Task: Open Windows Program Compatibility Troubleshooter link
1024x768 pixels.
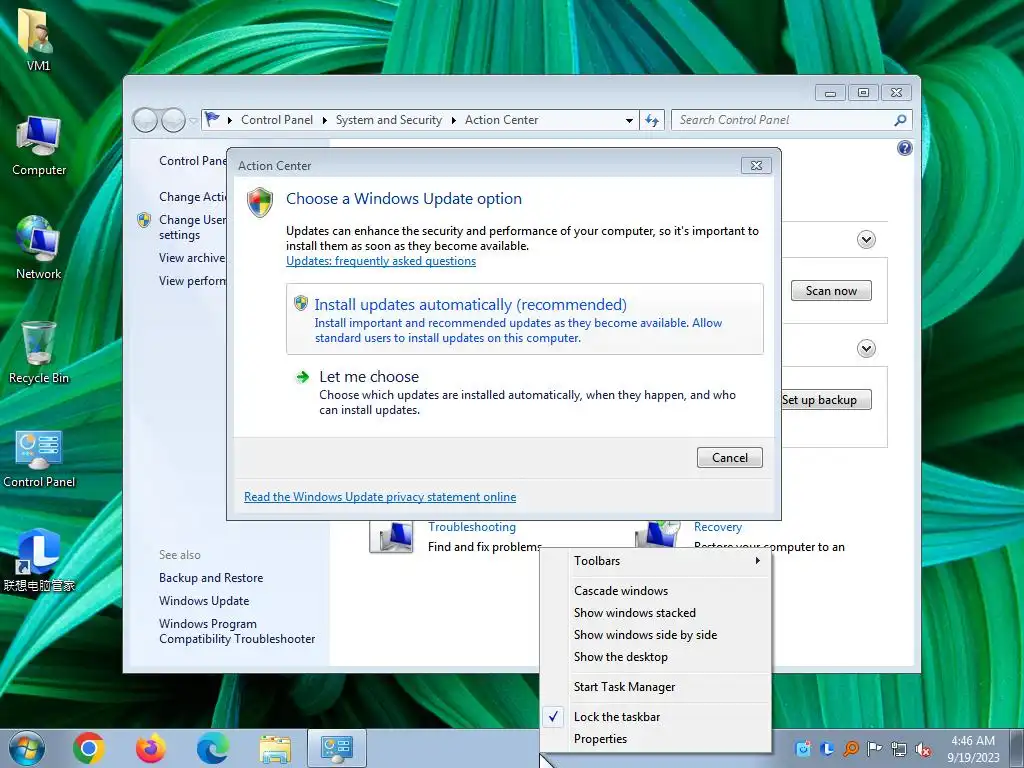Action: click(x=237, y=632)
